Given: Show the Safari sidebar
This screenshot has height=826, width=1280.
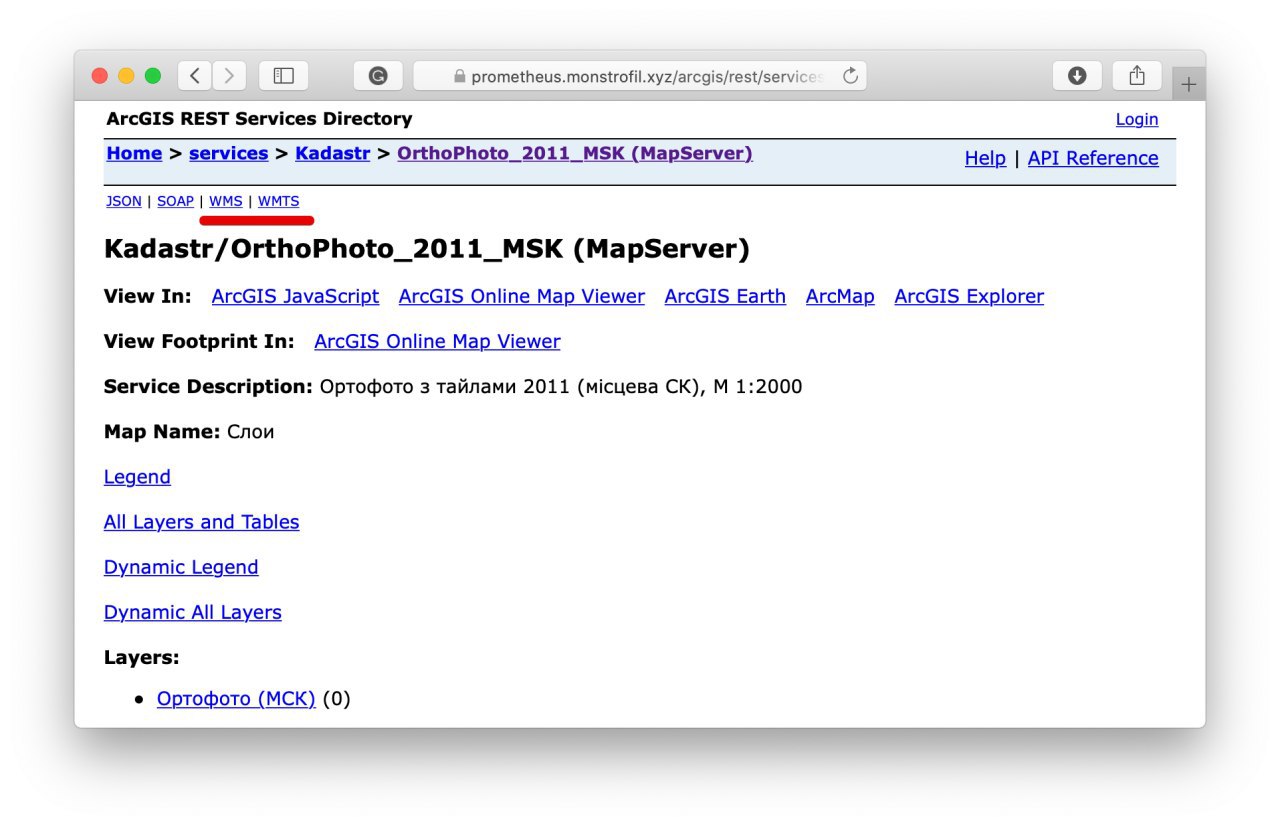Looking at the screenshot, I should (x=284, y=76).
